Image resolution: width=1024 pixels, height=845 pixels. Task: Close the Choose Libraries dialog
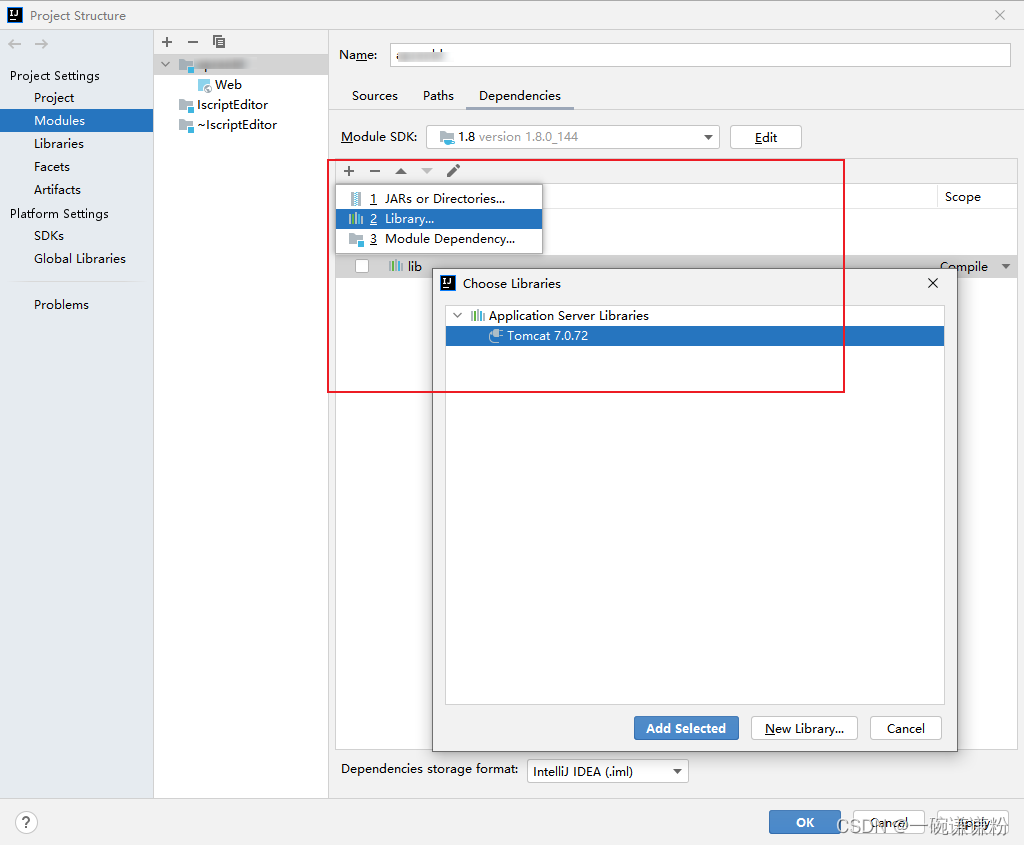pos(933,283)
